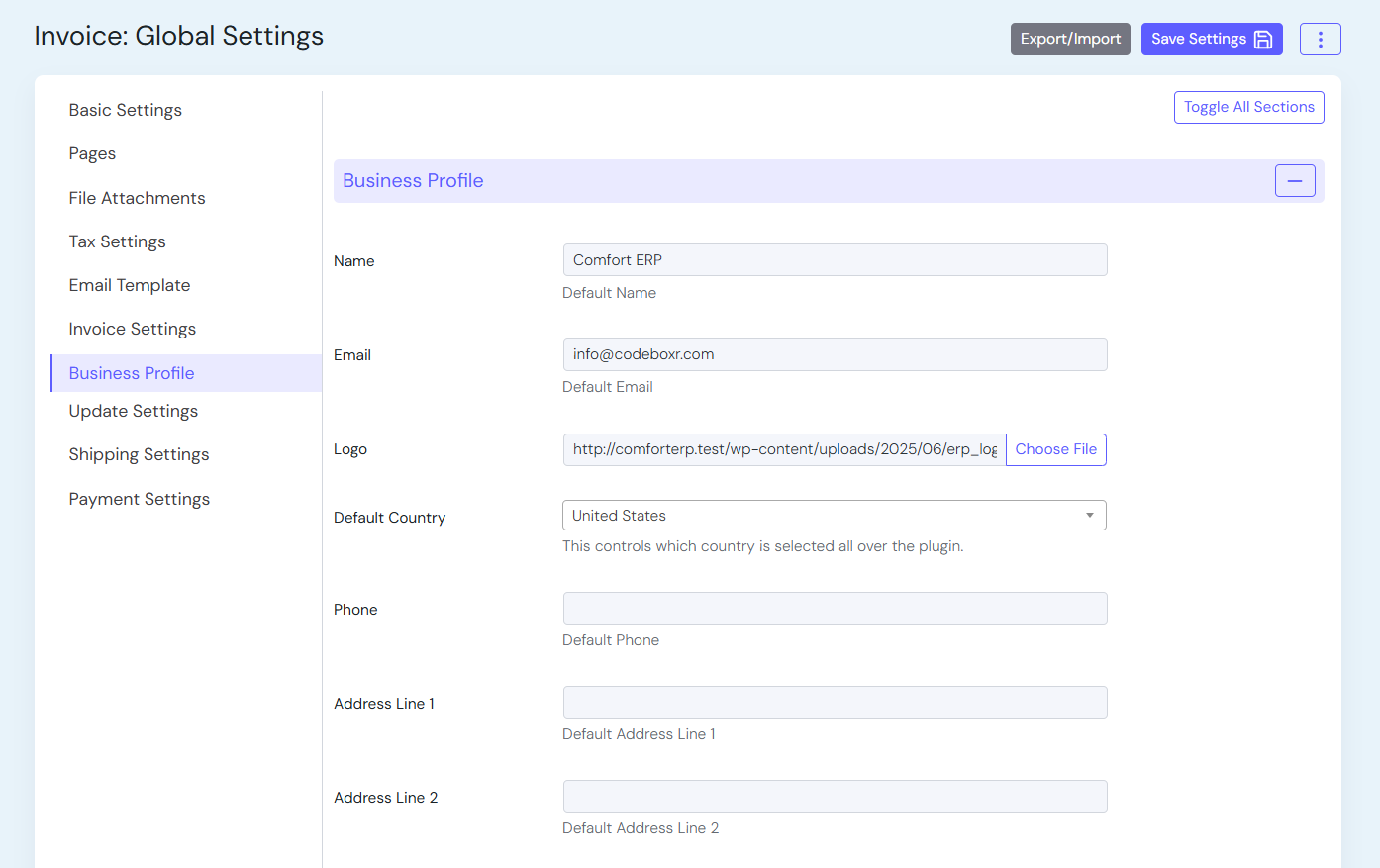Open File Attachments settings

coord(138,198)
